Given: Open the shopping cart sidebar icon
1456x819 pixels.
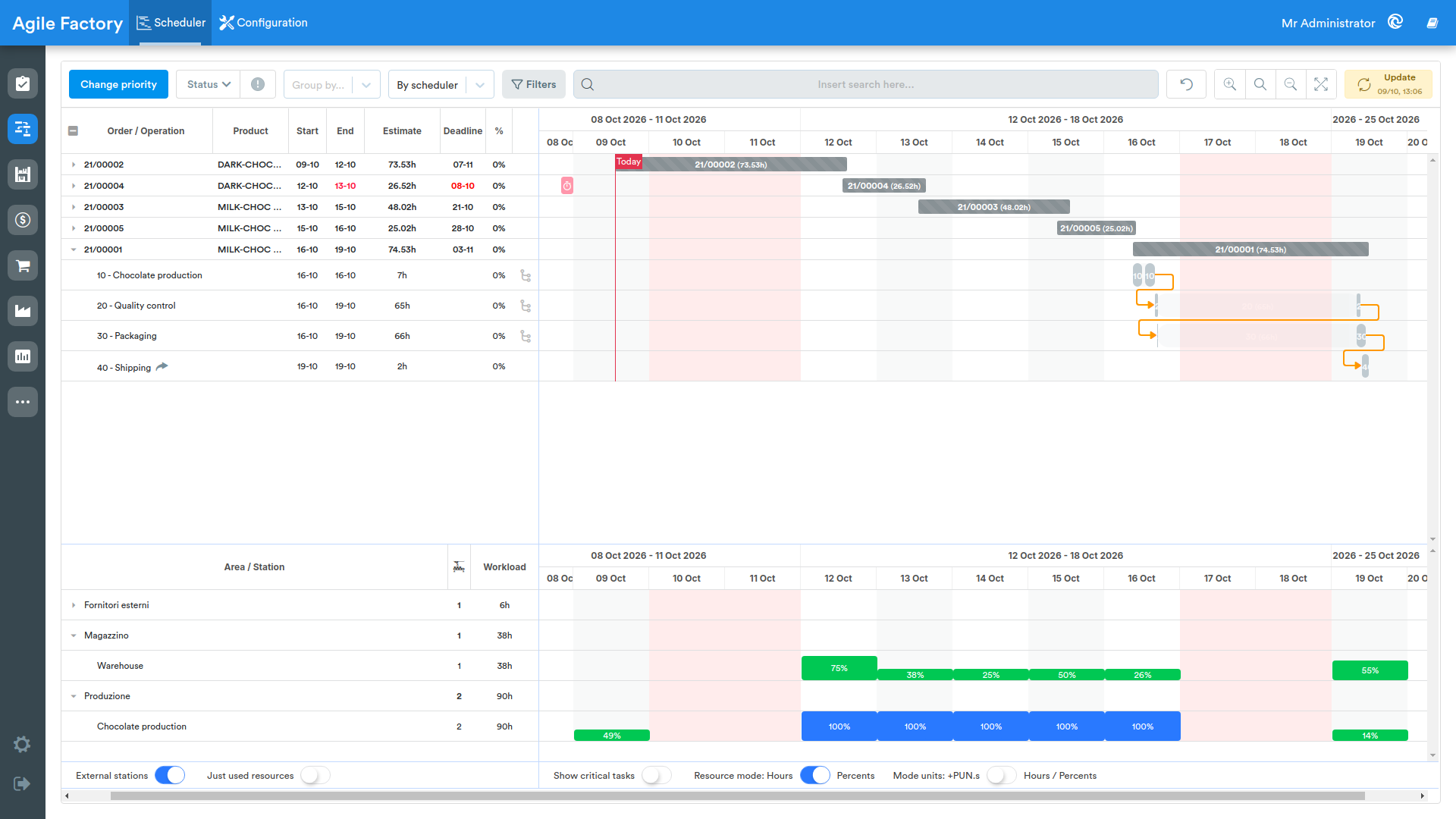Looking at the screenshot, I should click(x=23, y=265).
